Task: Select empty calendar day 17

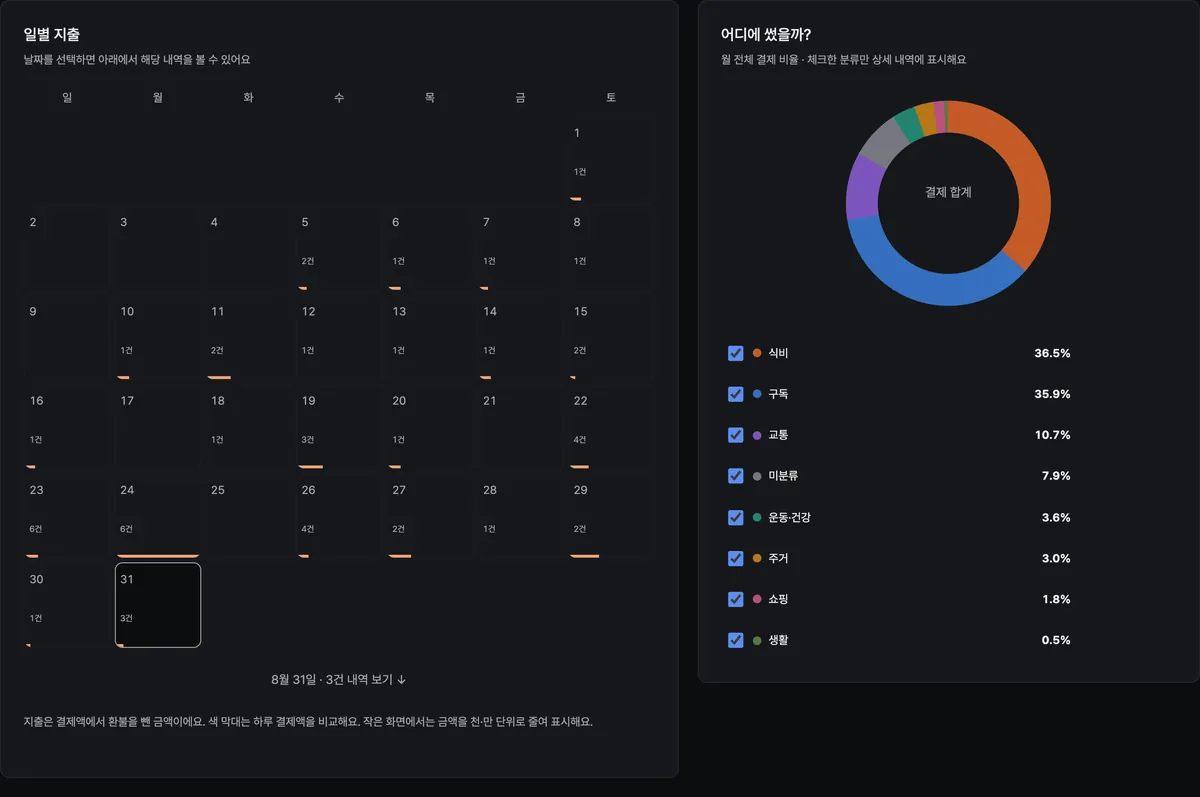Action: (158, 427)
